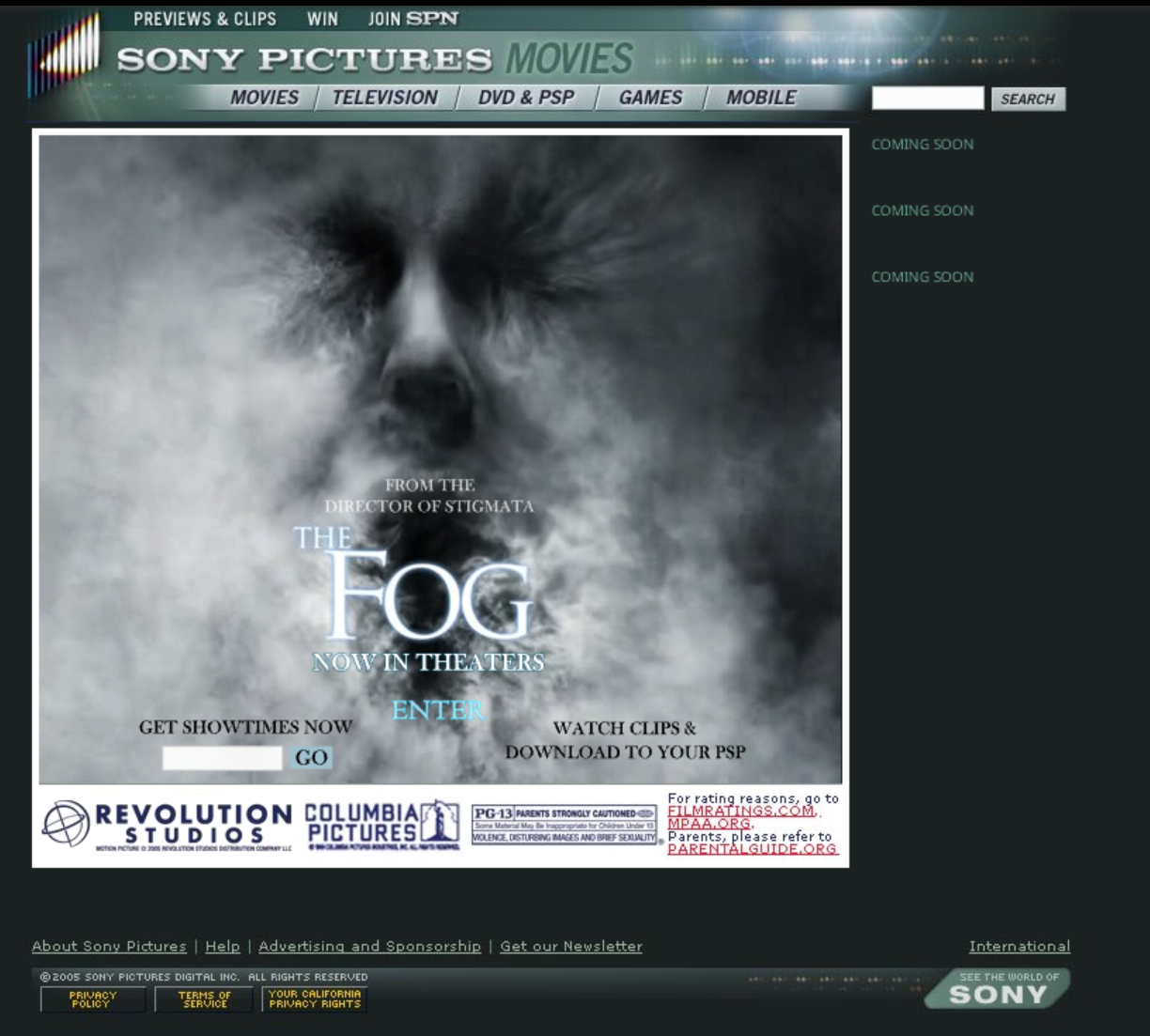Open the Help footer link
The height and width of the screenshot is (1036, 1150).
[223, 947]
